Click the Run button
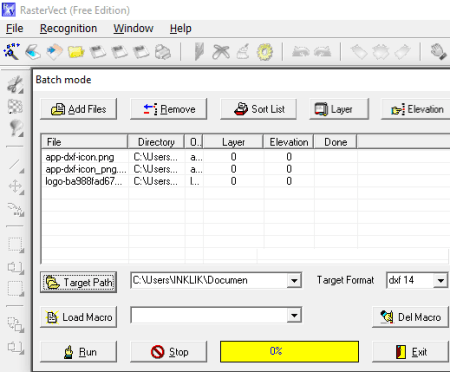 [x=79, y=352]
